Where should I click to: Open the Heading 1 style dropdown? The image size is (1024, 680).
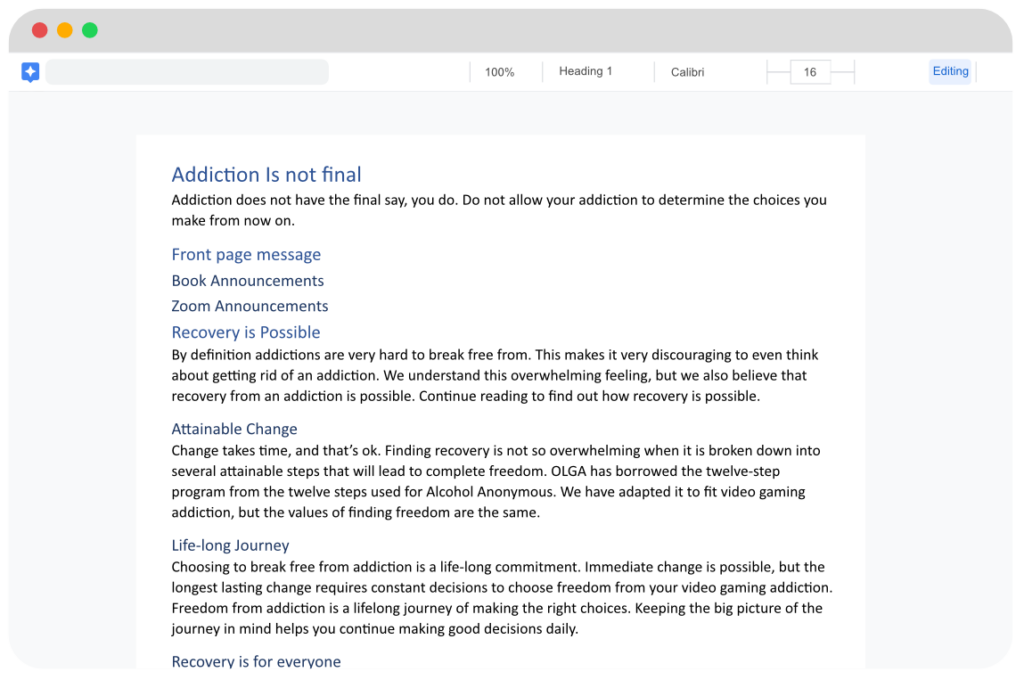(x=585, y=71)
